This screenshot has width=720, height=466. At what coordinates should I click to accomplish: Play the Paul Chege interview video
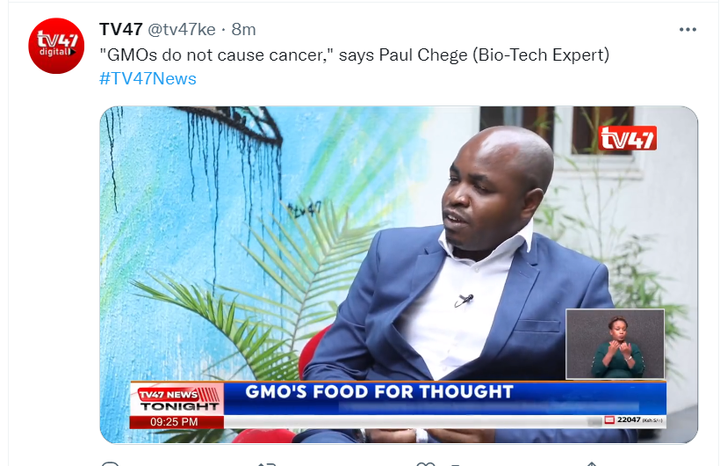[x=399, y=275]
